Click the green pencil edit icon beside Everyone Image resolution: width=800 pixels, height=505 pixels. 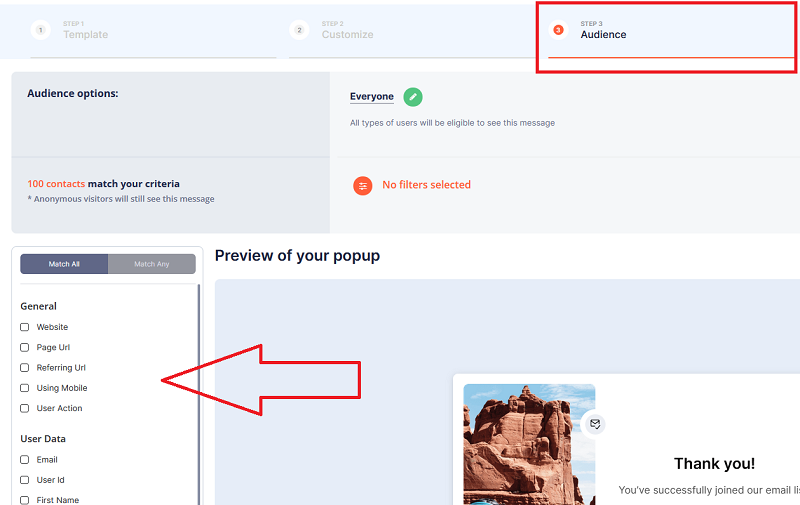coord(413,97)
